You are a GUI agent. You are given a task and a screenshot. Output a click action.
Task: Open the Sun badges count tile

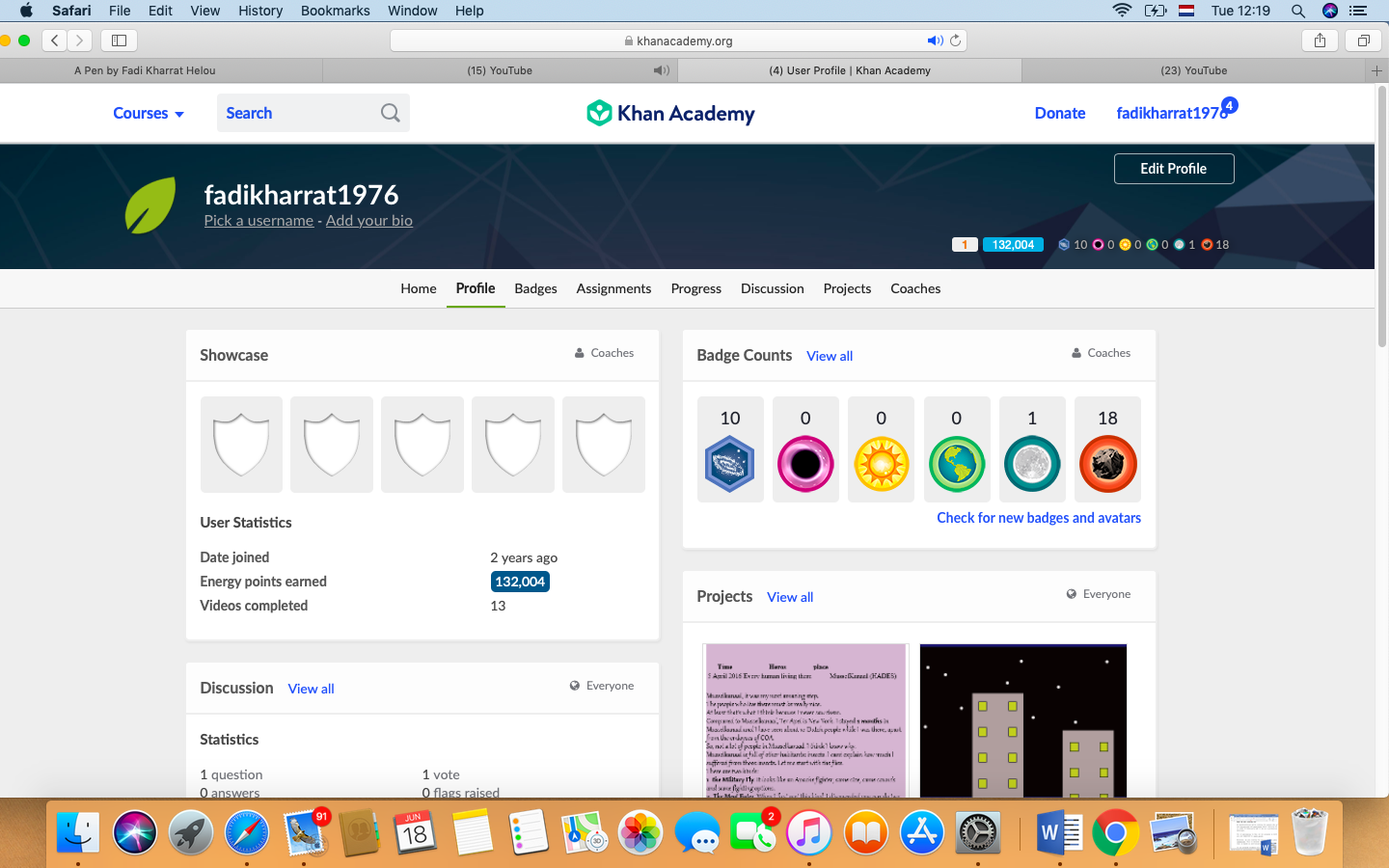[x=881, y=449]
